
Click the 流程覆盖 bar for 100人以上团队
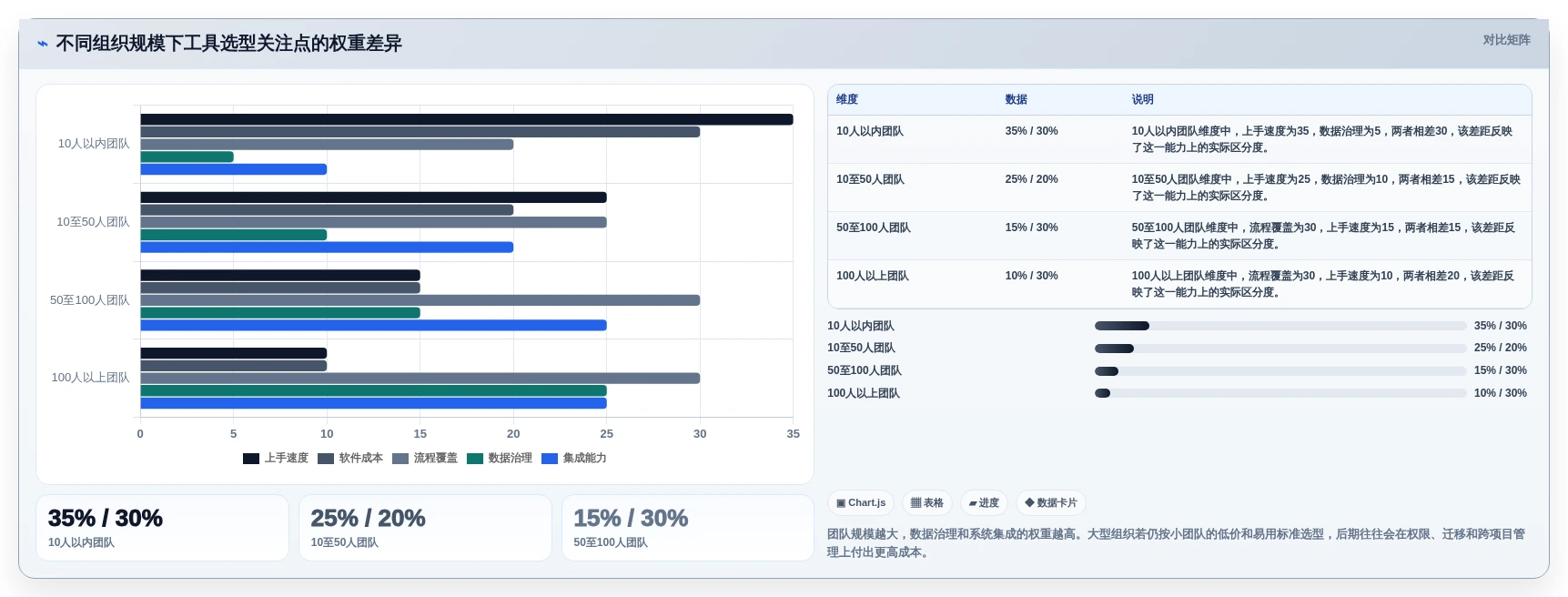click(420, 379)
